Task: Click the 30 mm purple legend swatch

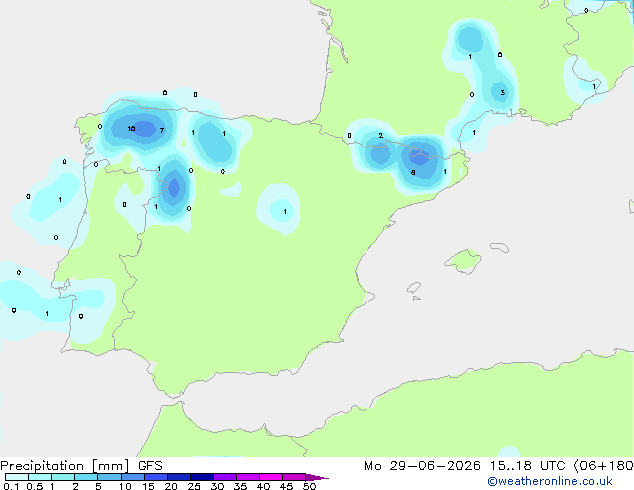Action: pos(224,477)
